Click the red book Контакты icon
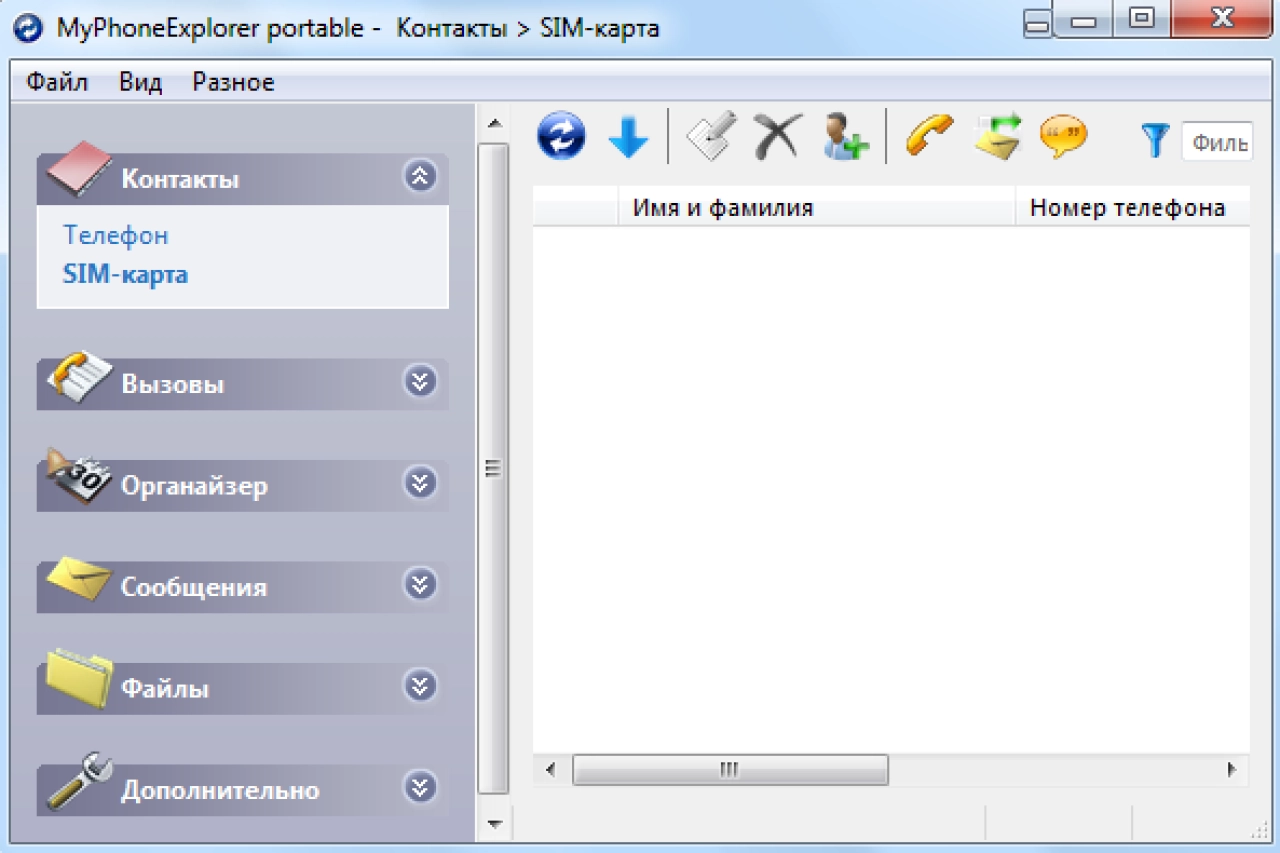 click(78, 169)
